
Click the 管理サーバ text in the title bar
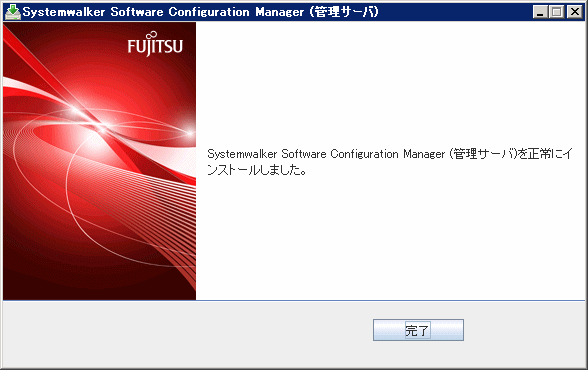pos(344,12)
